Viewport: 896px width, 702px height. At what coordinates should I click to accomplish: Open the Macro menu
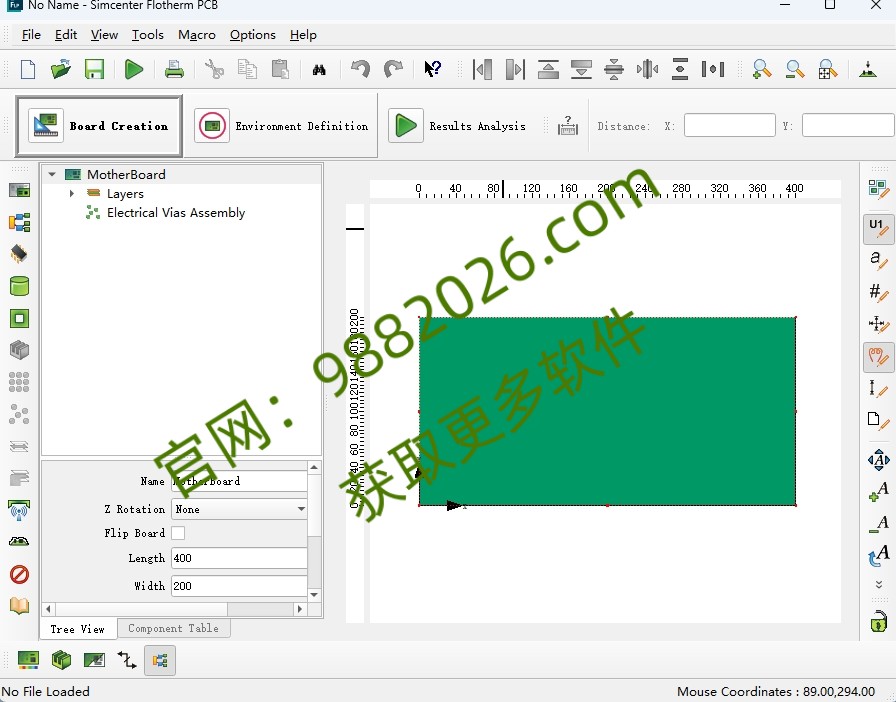tap(197, 35)
